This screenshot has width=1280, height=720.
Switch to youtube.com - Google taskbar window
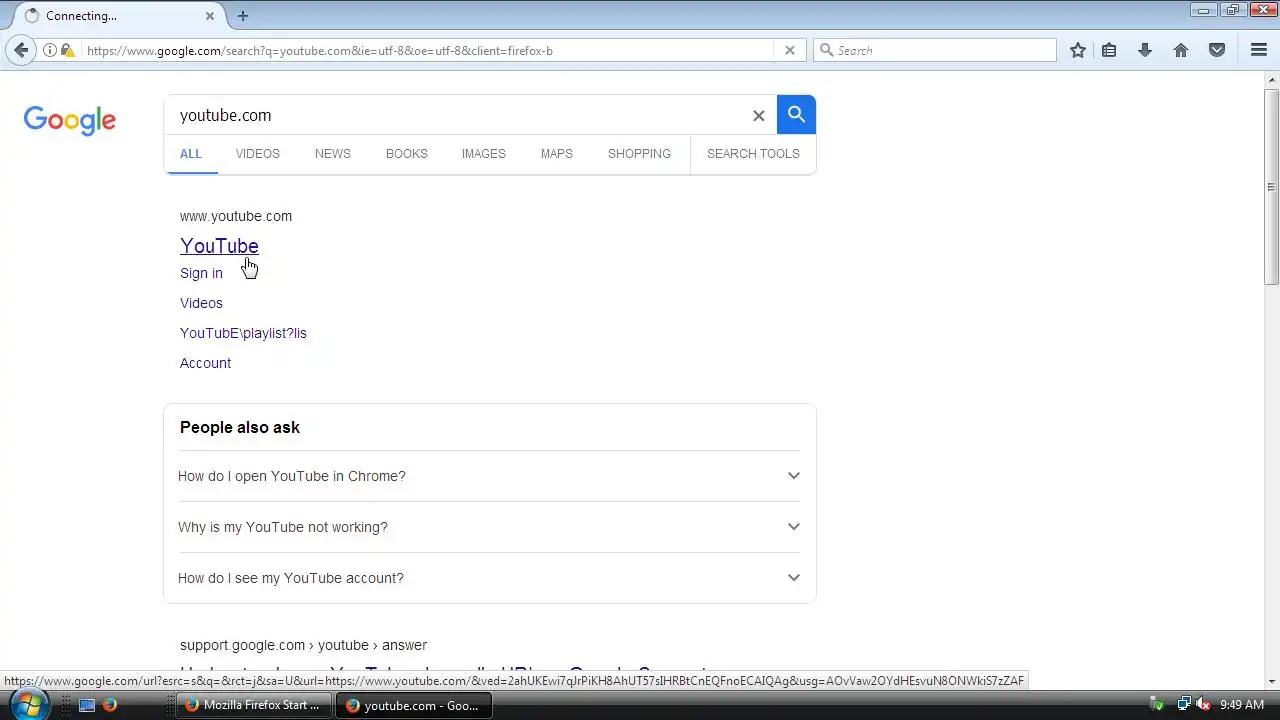pyautogui.click(x=413, y=705)
